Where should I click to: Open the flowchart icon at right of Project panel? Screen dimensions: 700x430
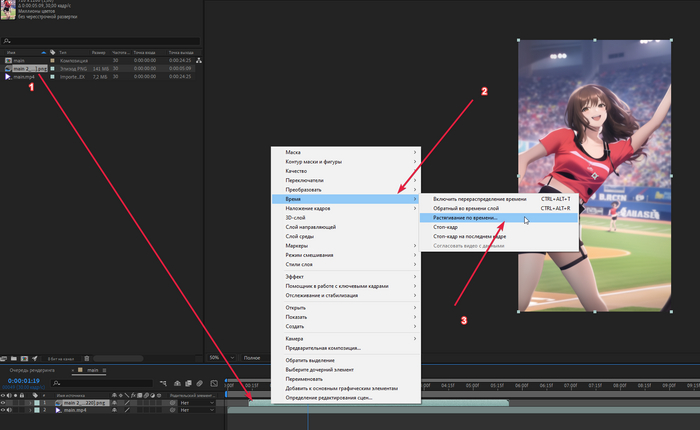click(198, 61)
